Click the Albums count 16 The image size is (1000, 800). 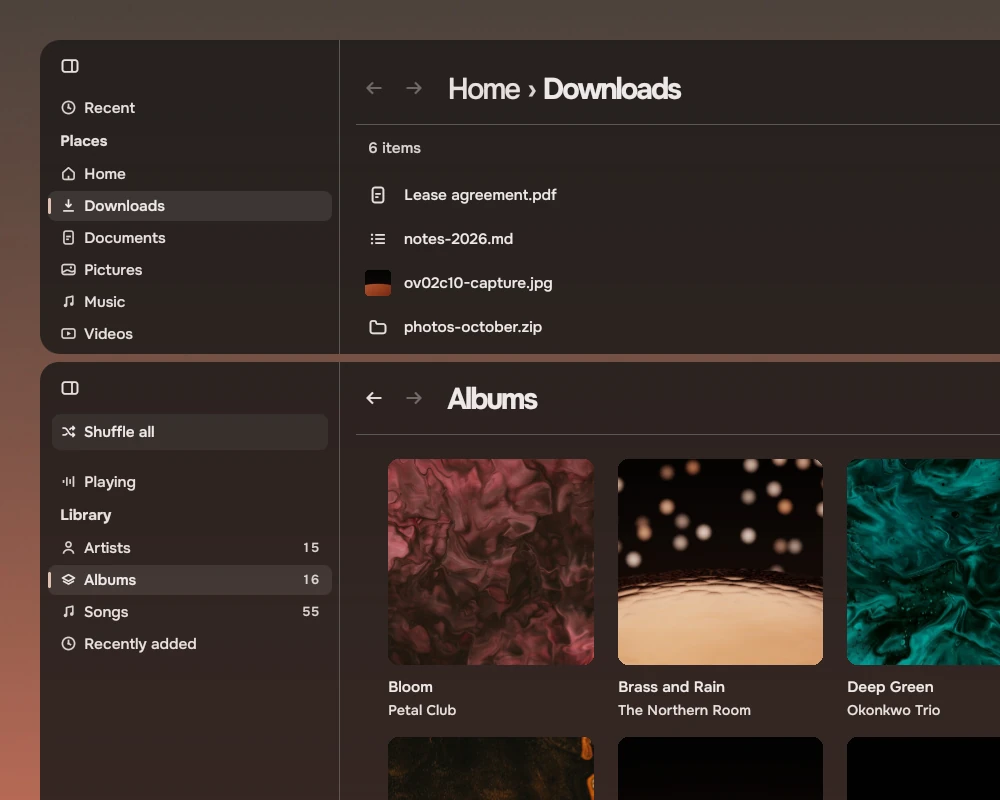pos(311,579)
